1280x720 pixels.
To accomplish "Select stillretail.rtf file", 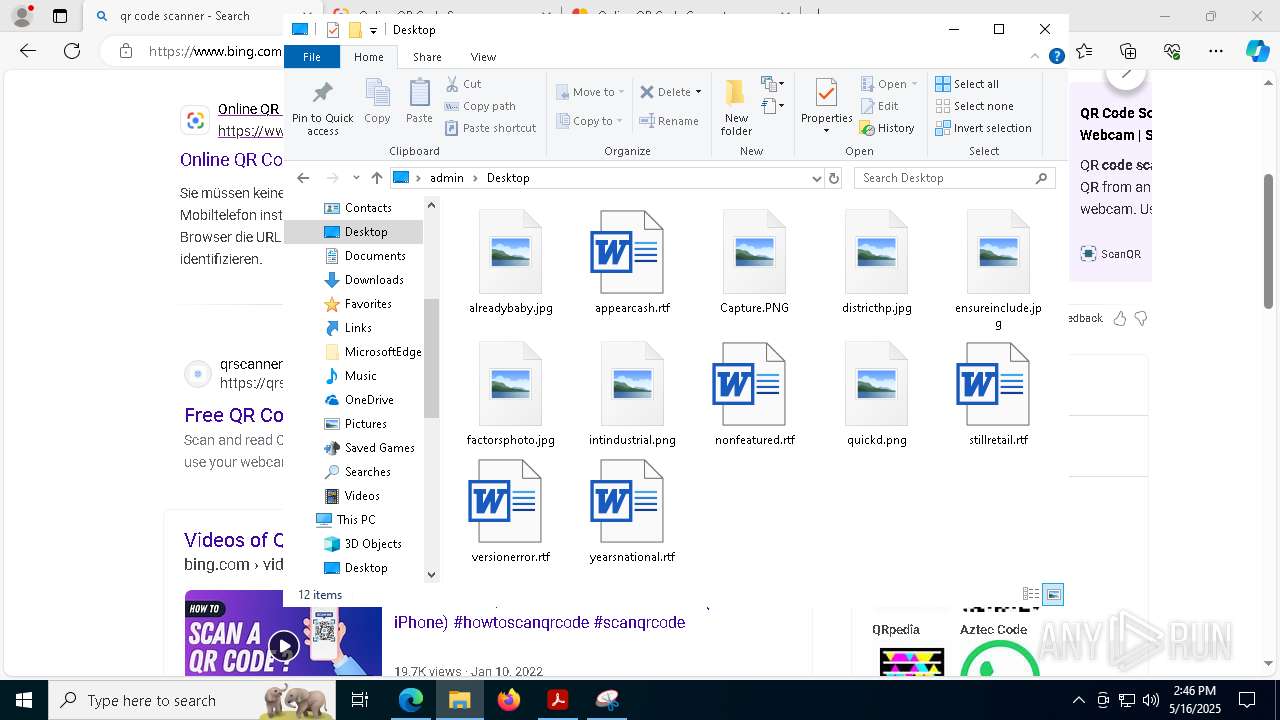I will coord(998,394).
